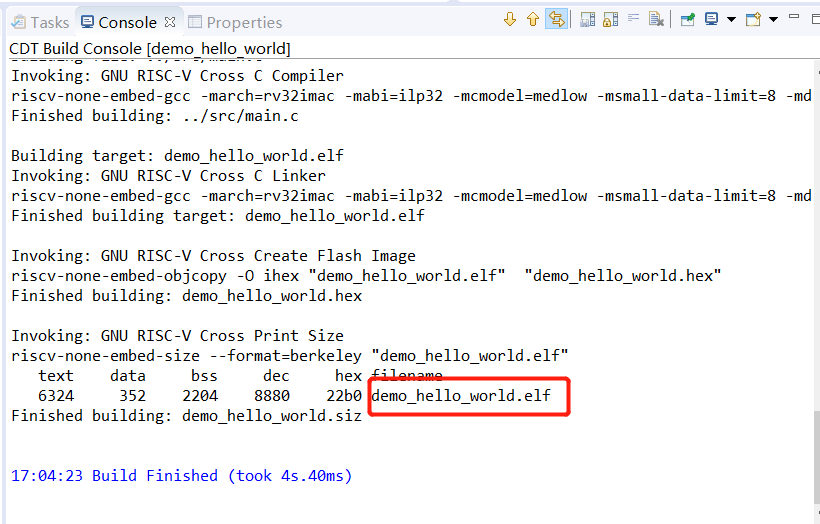
Task: Toggle Scroll Lock padlock icon
Action: pos(611,20)
